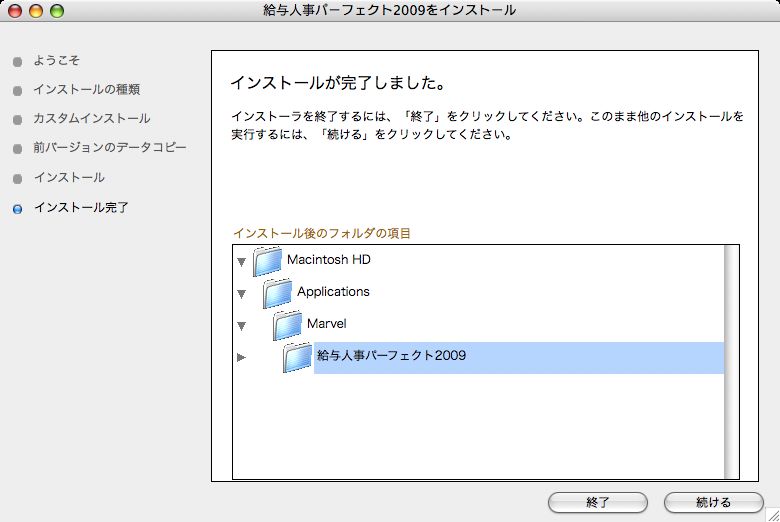This screenshot has width=780, height=522.
Task: Select the Macintosh HD row label
Action: pos(329,260)
